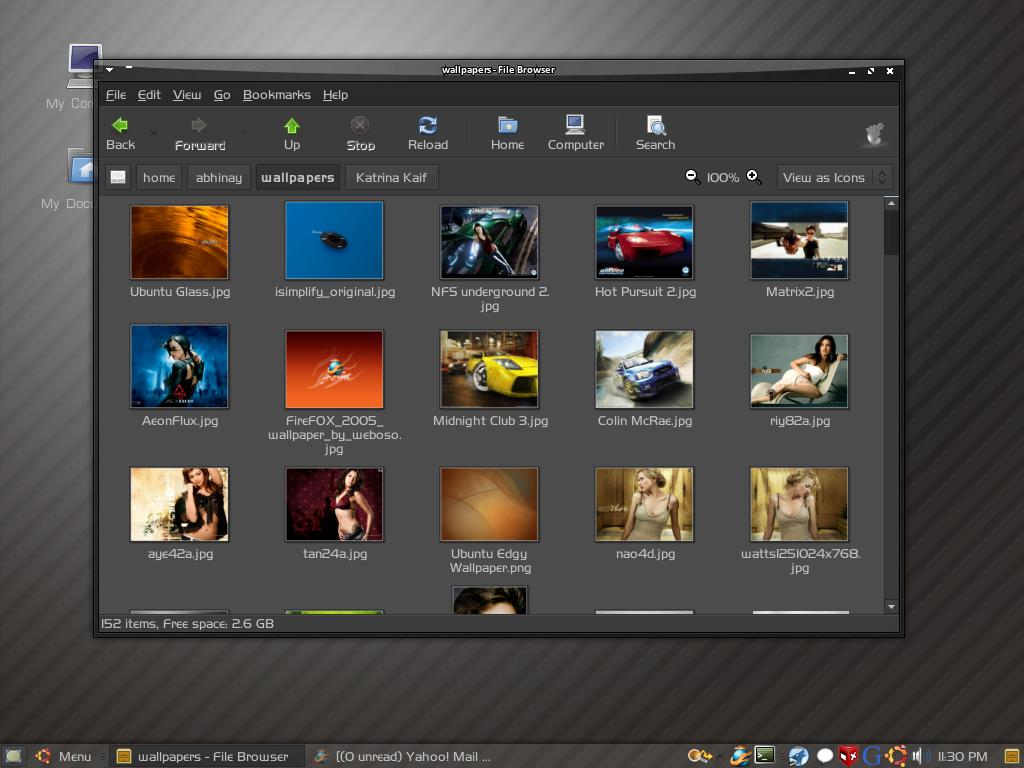Click the globe browser tray icon

coord(740,756)
